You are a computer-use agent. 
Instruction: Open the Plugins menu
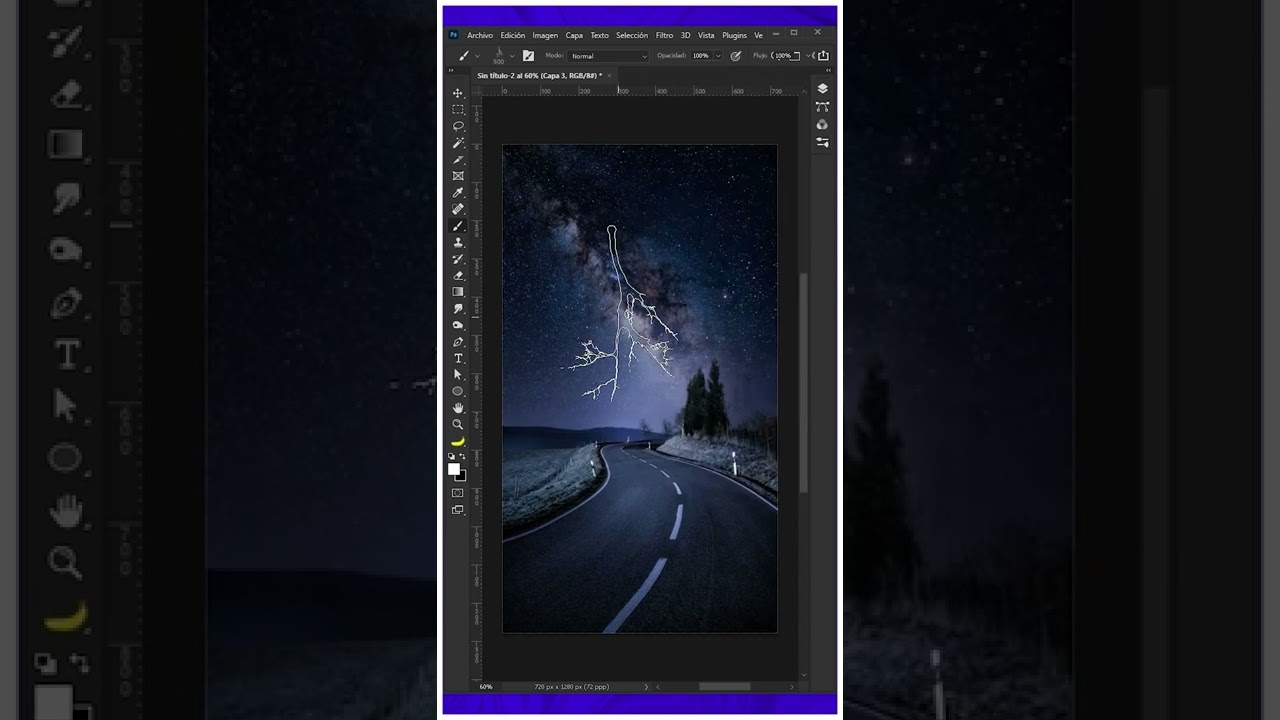click(x=734, y=35)
